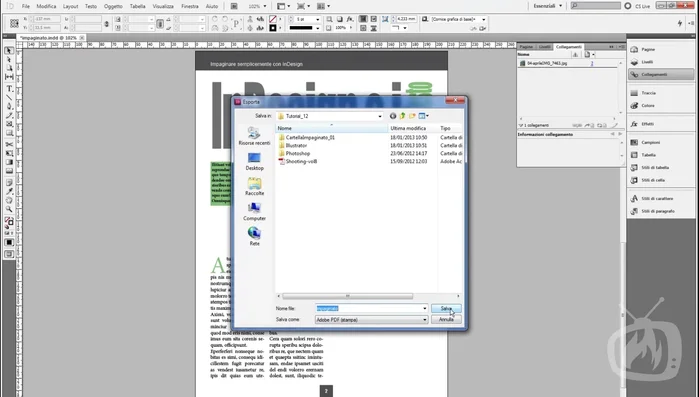Select the Scissors tool in the toolbox
Screen dimensions: 699x397
(9, 144)
